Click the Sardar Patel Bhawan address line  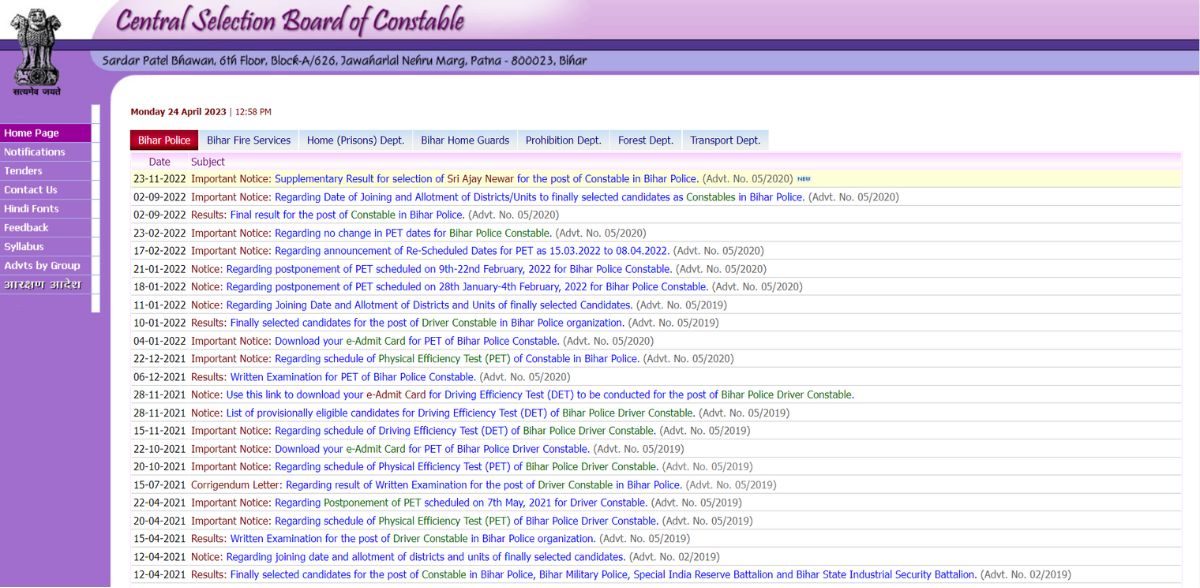coord(345,61)
